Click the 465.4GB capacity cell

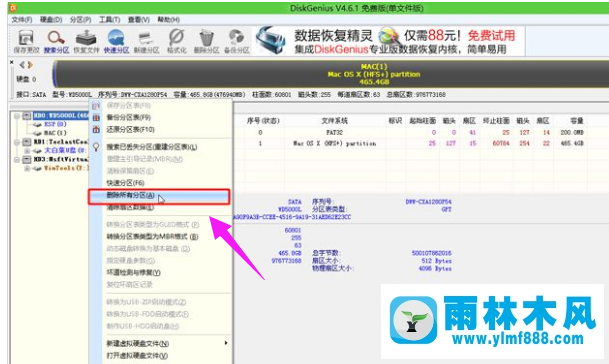[572, 143]
